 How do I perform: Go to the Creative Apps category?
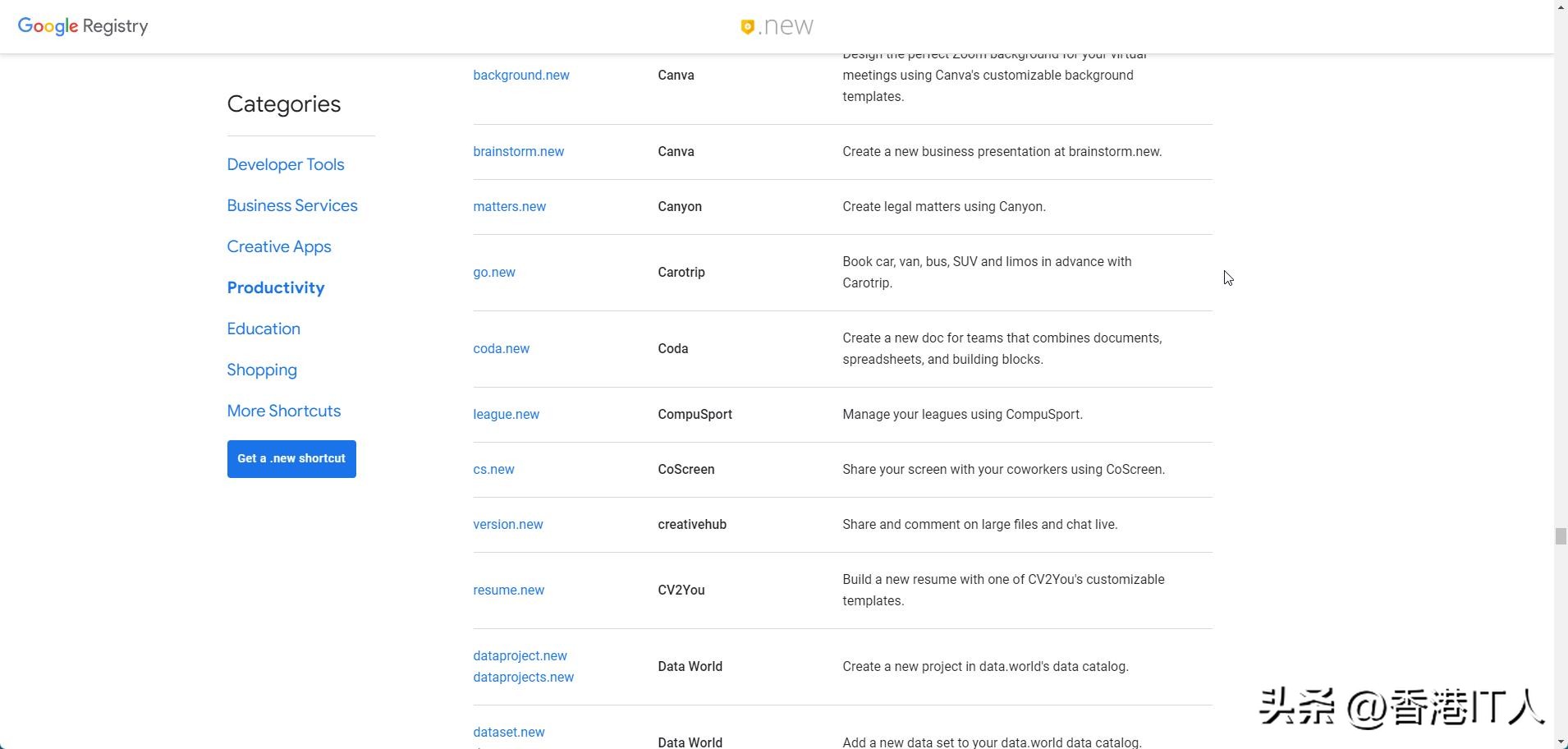click(x=279, y=246)
